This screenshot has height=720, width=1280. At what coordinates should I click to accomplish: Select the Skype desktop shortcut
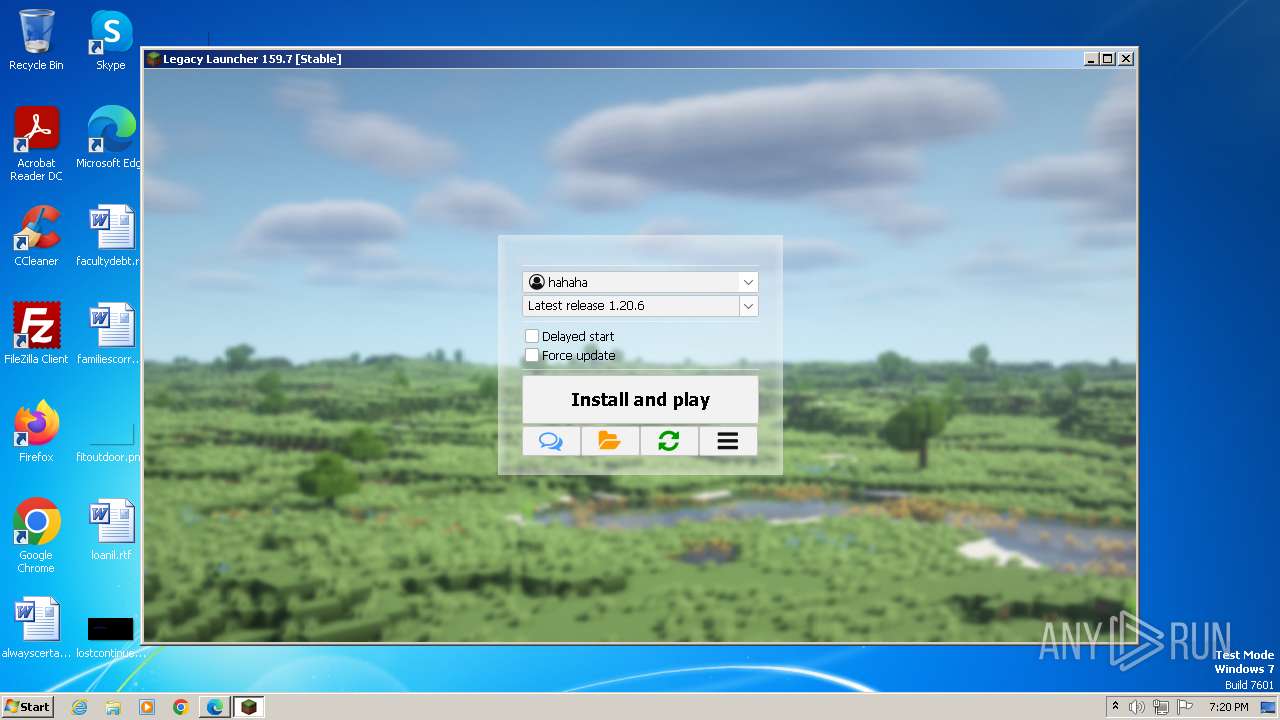[x=111, y=40]
